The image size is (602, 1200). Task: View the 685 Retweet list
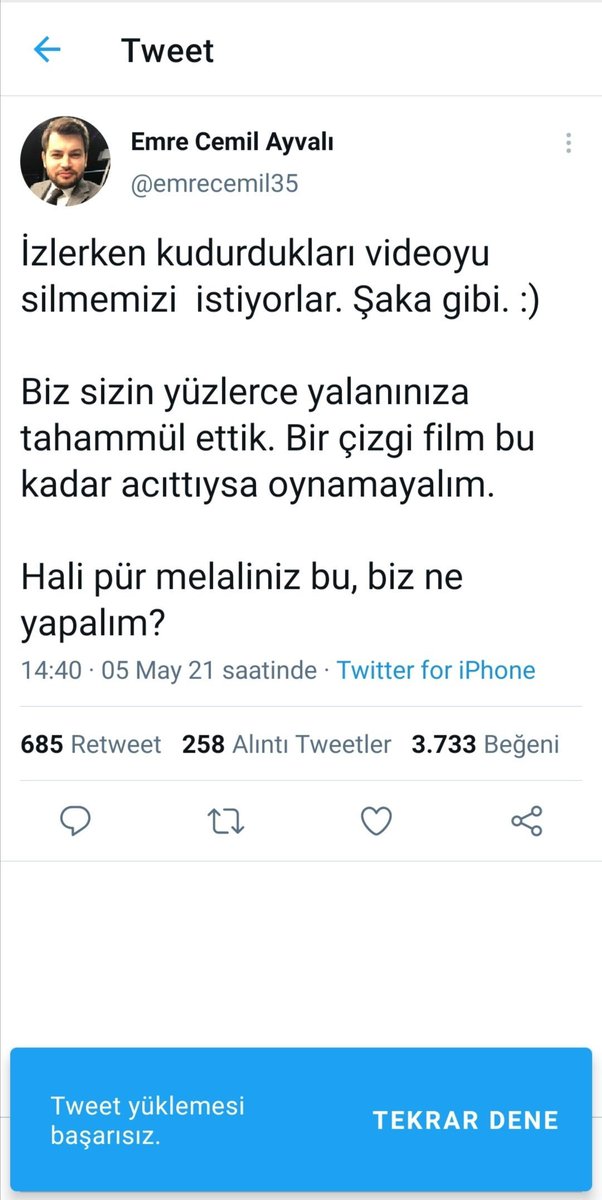click(90, 744)
